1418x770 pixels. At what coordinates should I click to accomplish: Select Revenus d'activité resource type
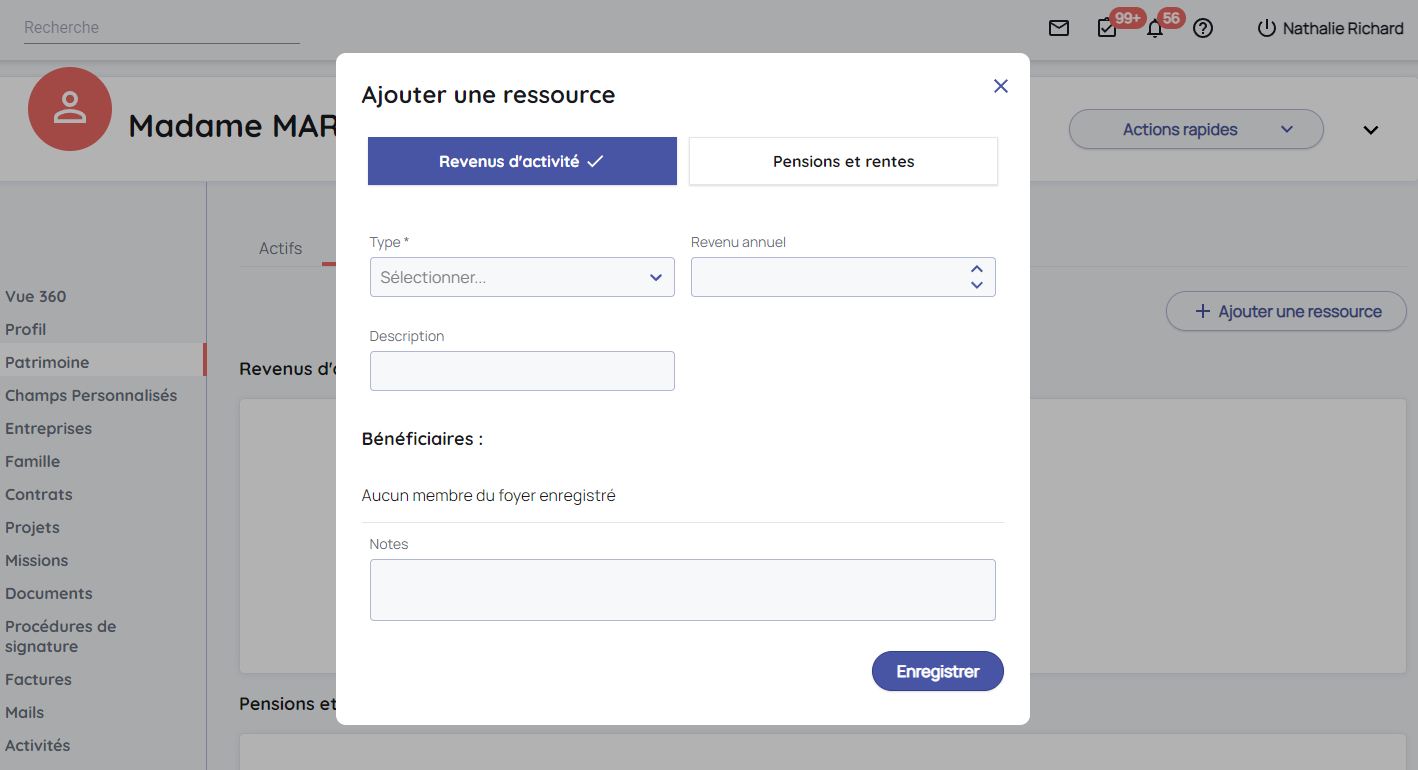(522, 161)
